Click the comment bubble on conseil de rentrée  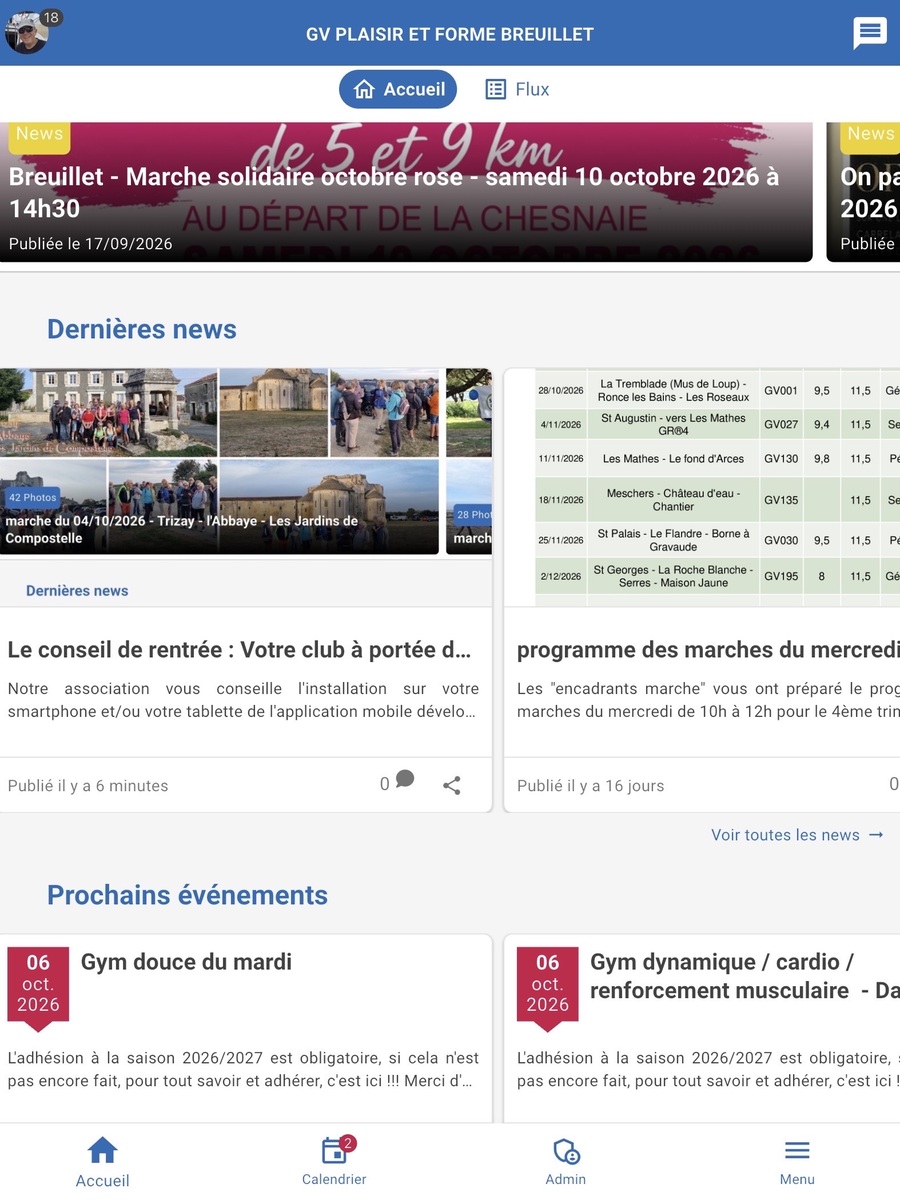pyautogui.click(x=404, y=780)
